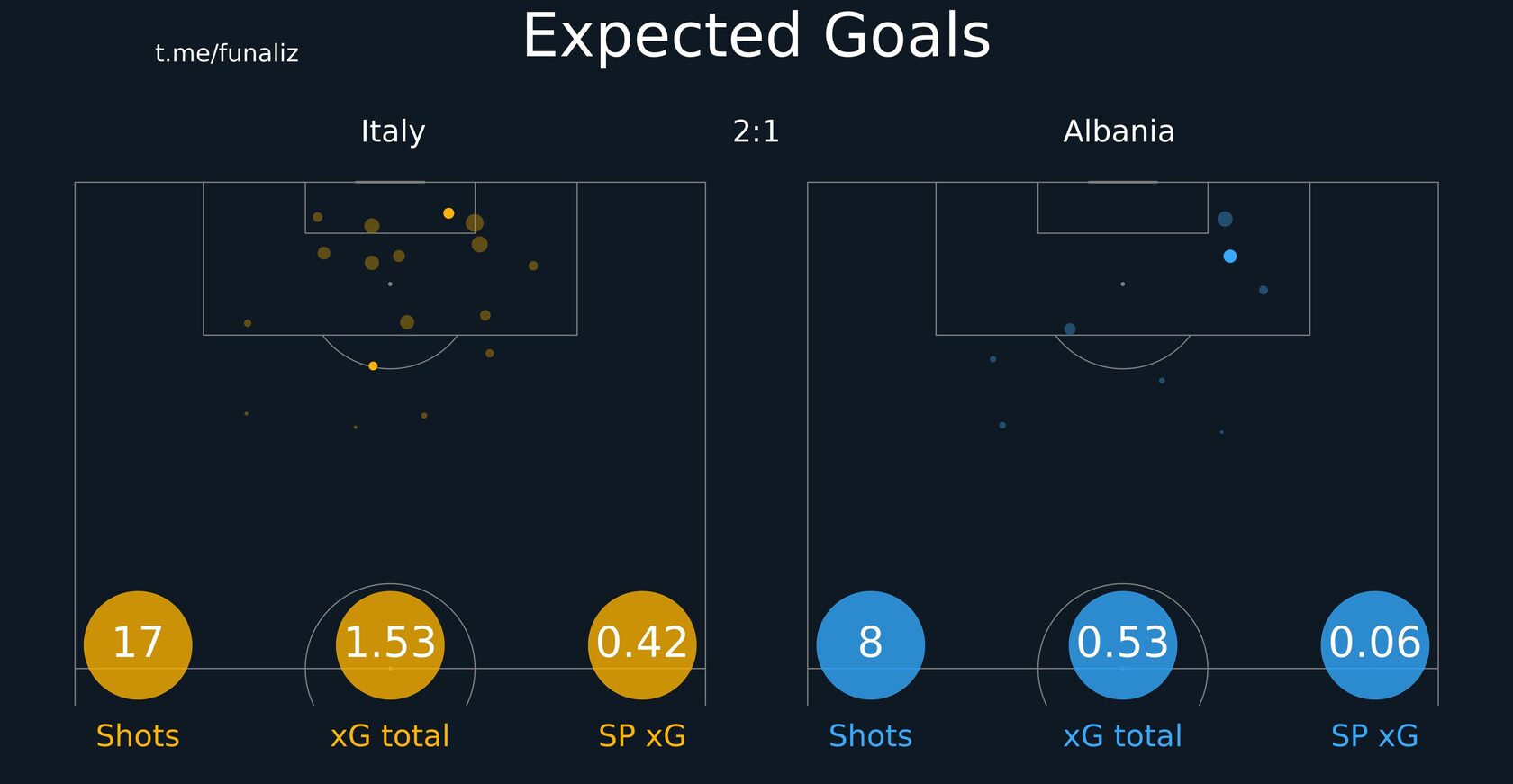Click the Expected Goals title
This screenshot has width=1513, height=784.
756,36
